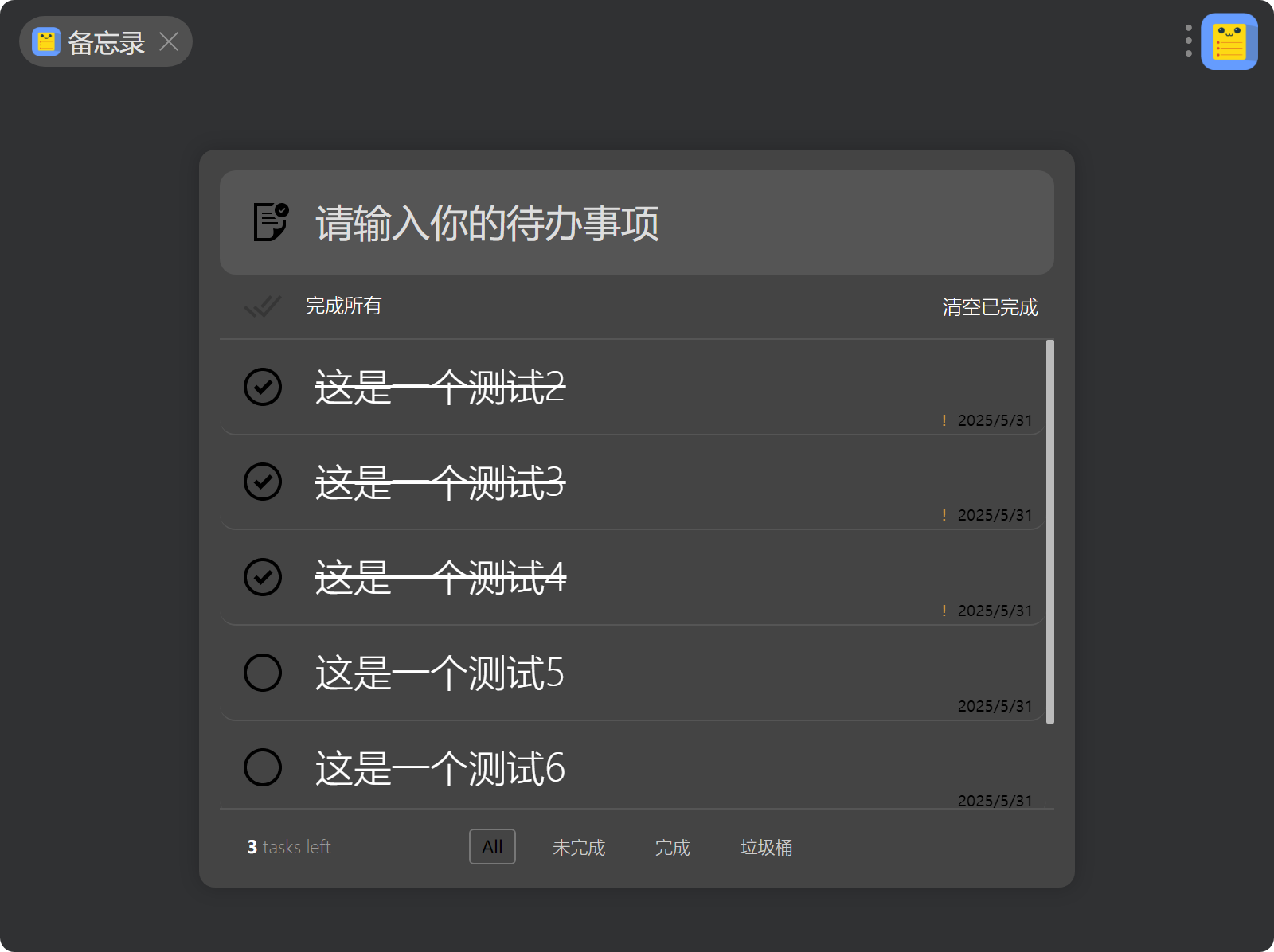Click the orange exclamation mark on 这是一个测试4
The image size is (1274, 952).
click(x=944, y=611)
